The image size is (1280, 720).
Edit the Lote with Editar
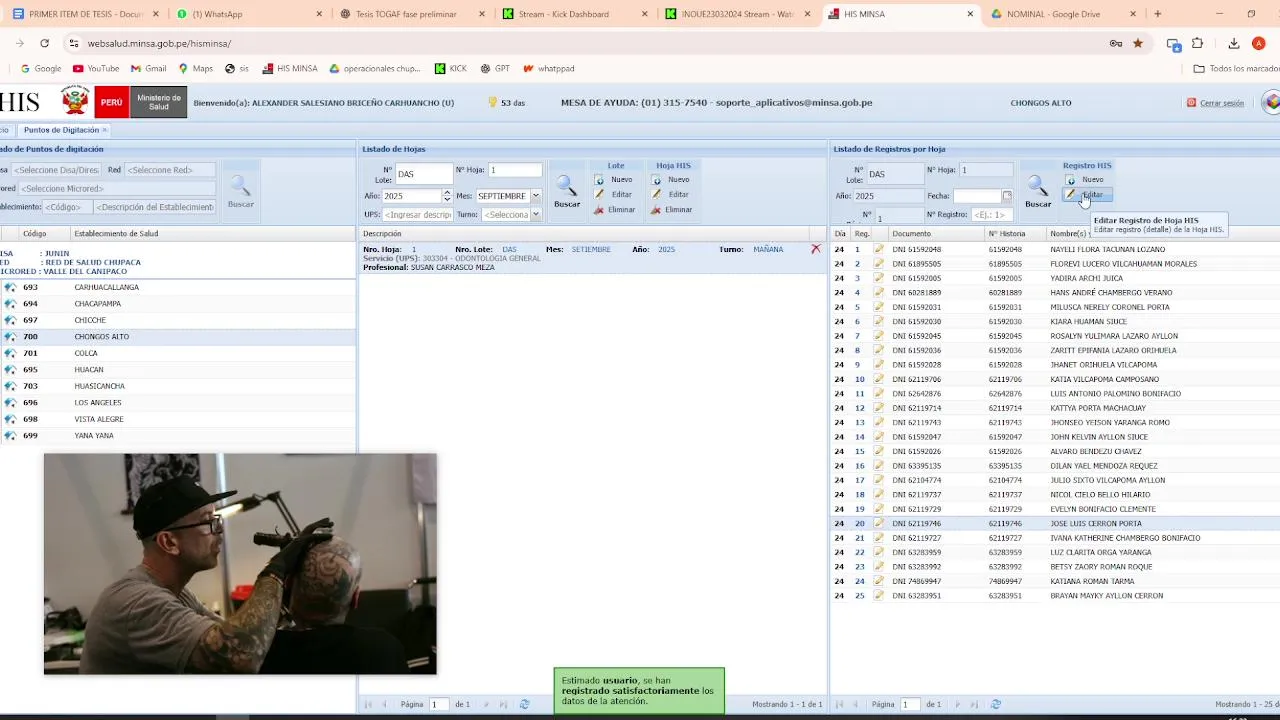pyautogui.click(x=613, y=195)
